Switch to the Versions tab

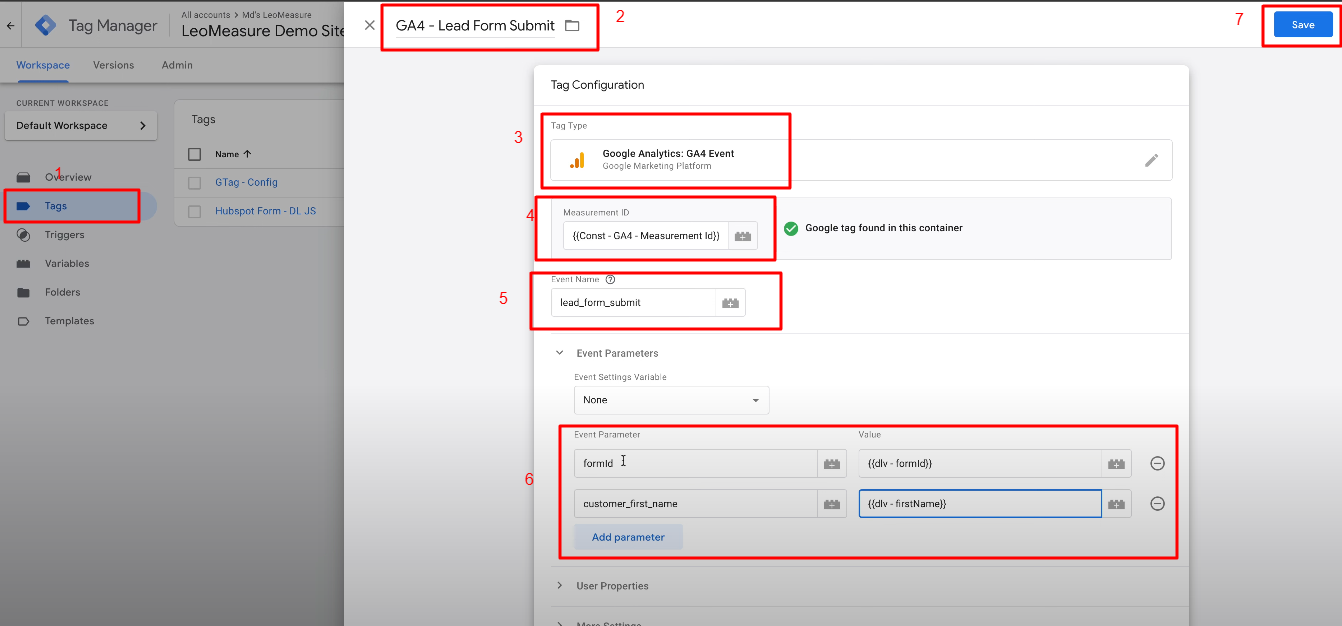pyautogui.click(x=113, y=65)
